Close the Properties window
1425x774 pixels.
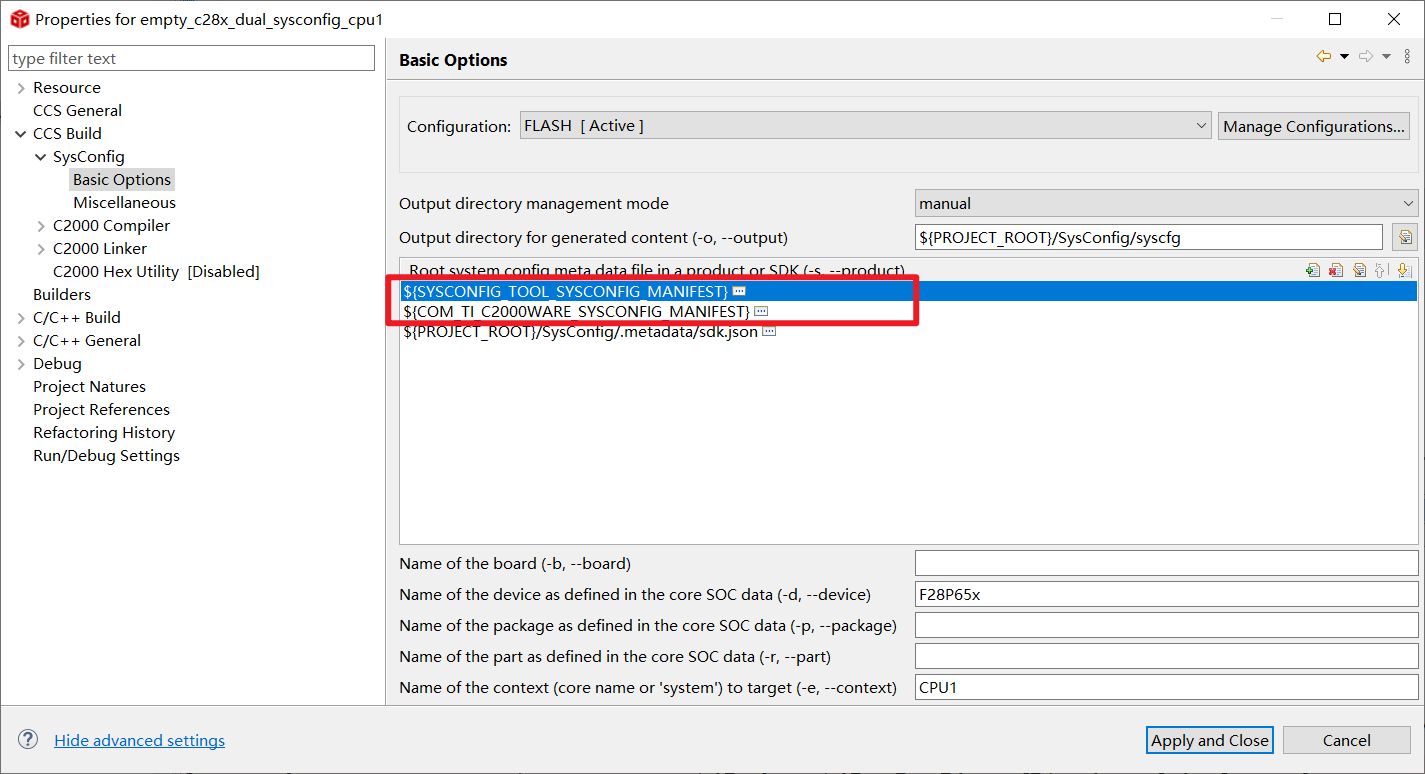1394,19
